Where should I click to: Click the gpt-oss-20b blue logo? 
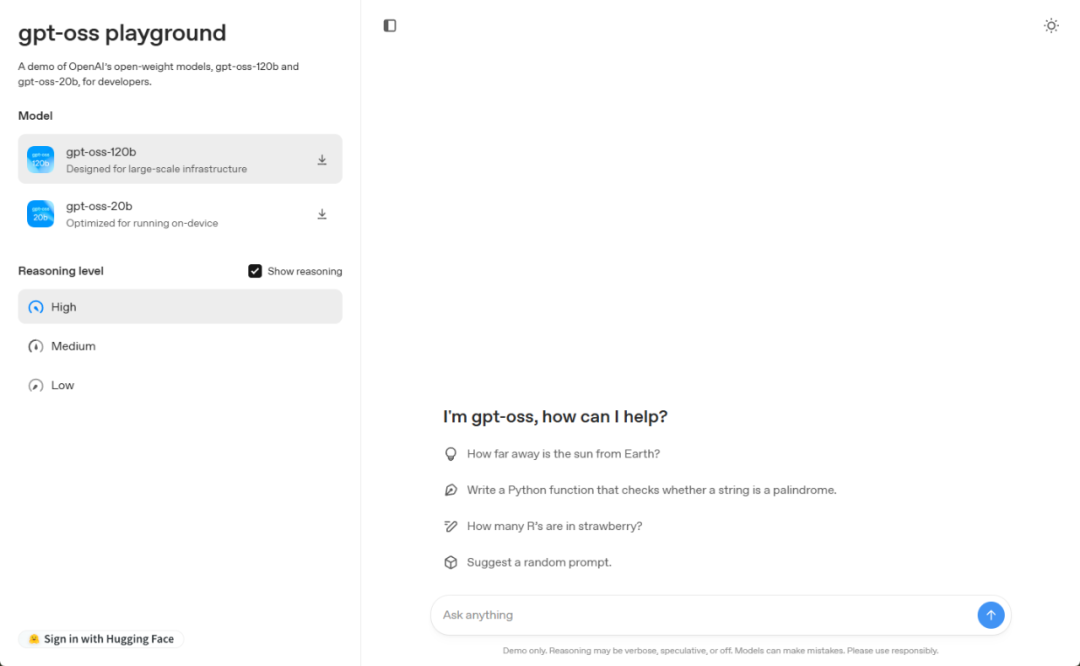pos(41,214)
